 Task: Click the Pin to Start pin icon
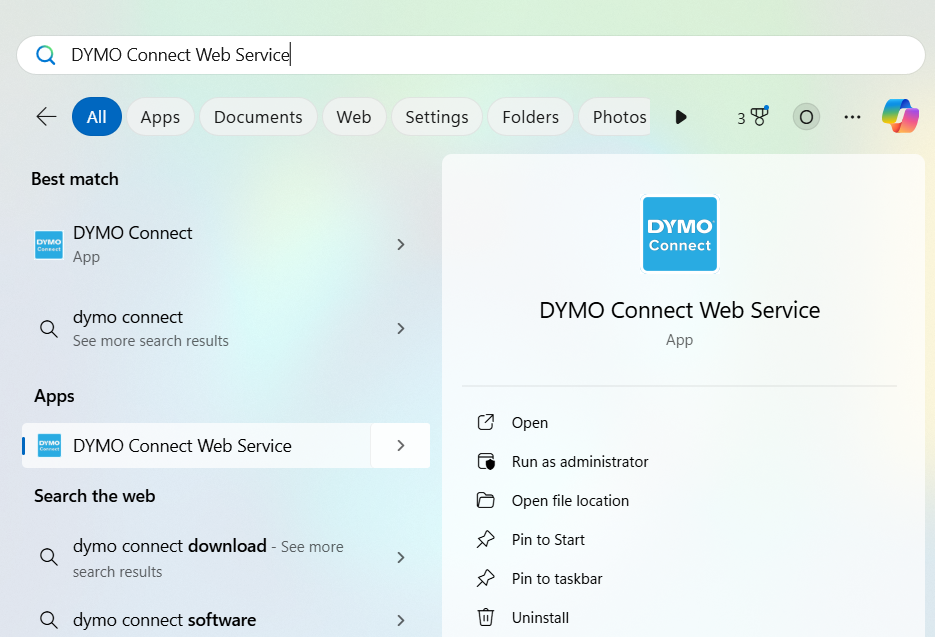coord(486,539)
